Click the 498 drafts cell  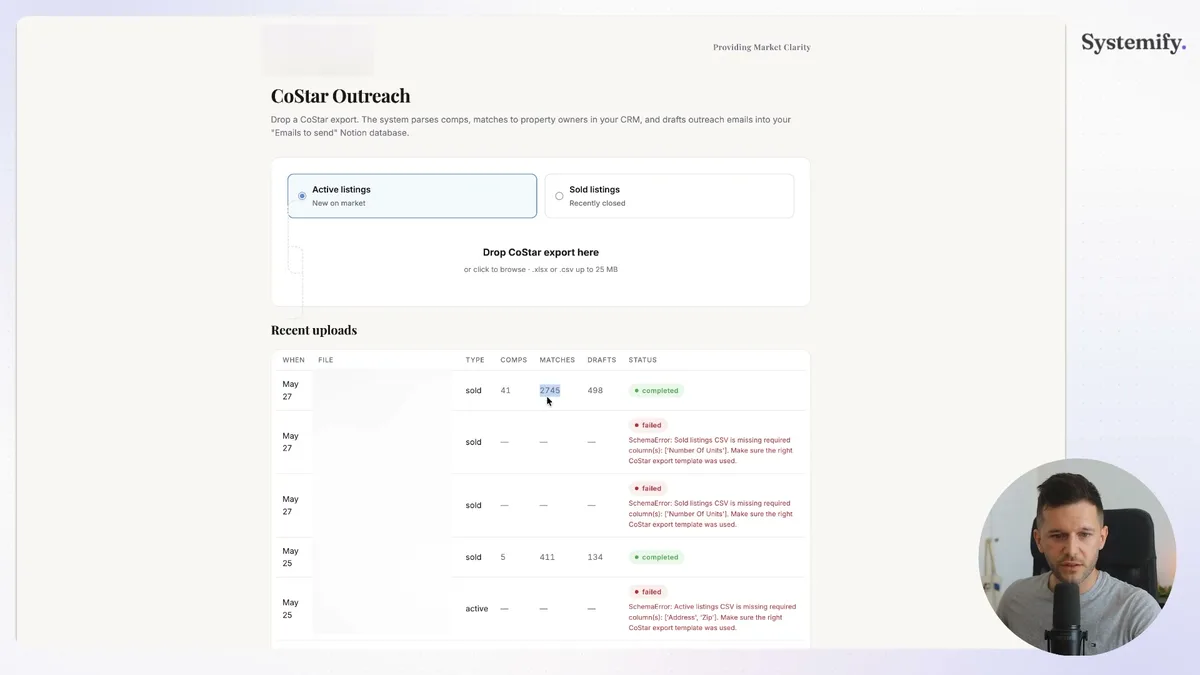(x=596, y=391)
